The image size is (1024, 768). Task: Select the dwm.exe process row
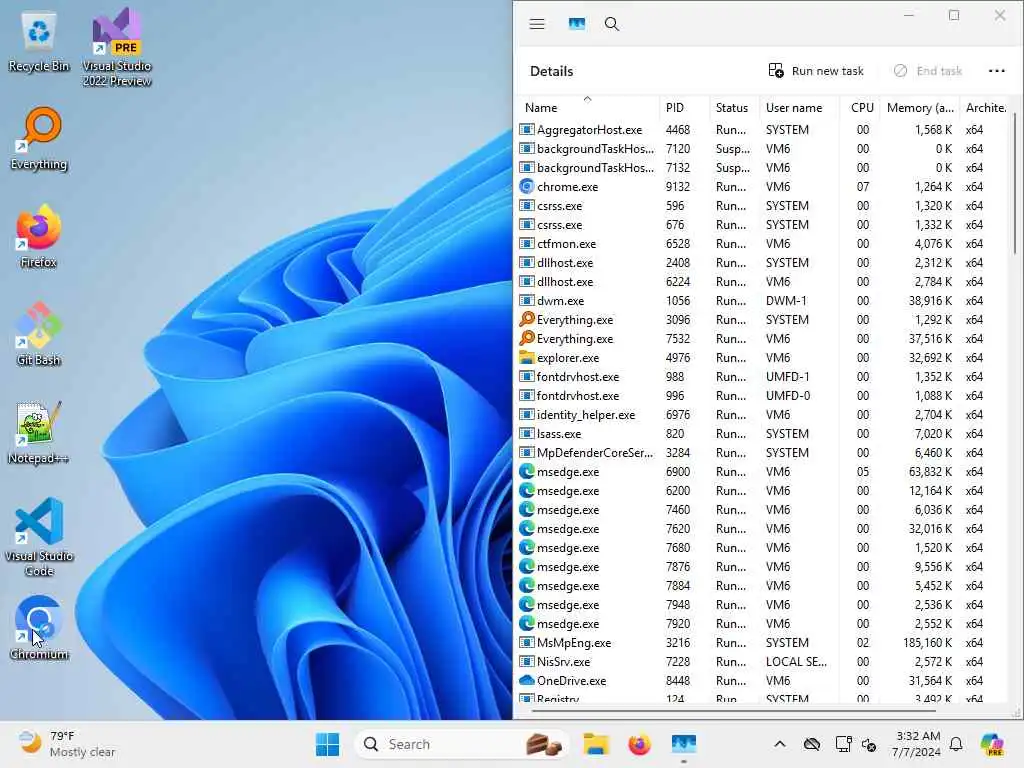[x=764, y=300]
